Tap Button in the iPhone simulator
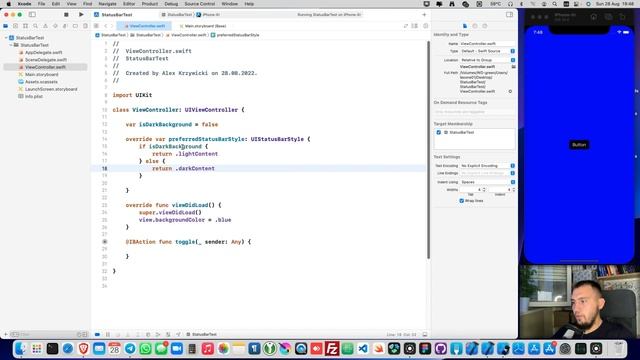The height and width of the screenshot is (360, 640). (x=579, y=145)
